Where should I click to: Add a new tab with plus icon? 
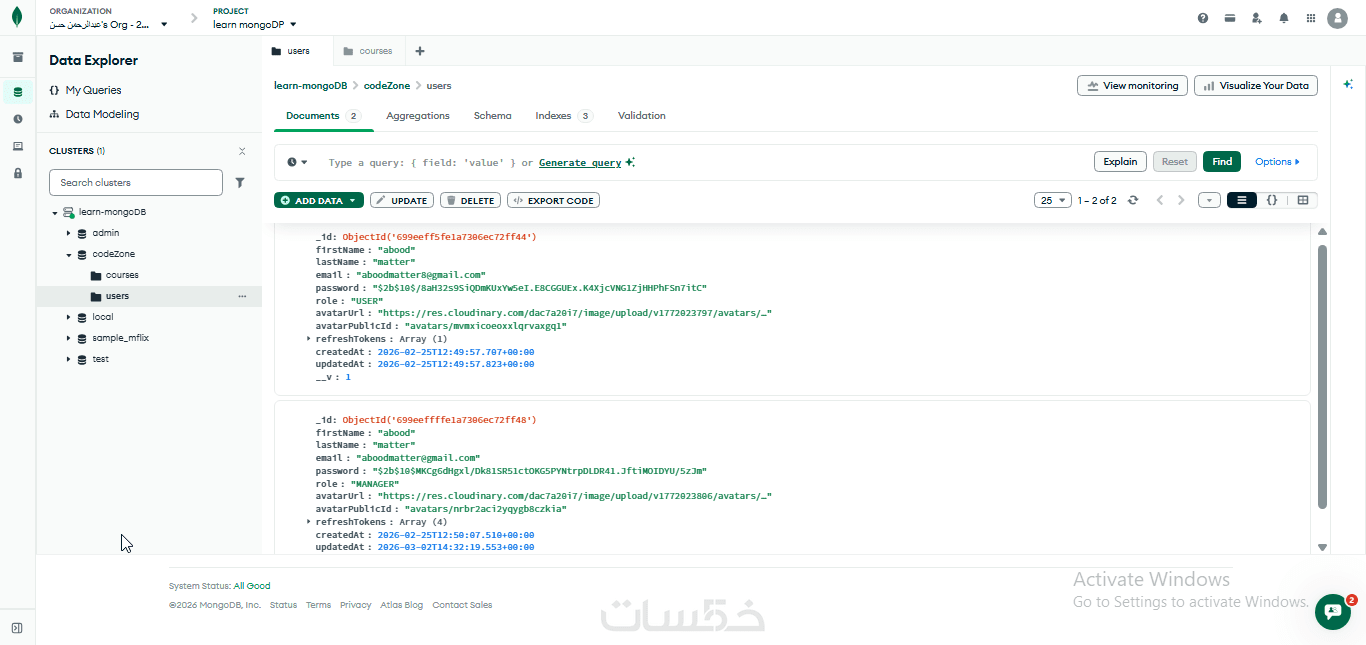coord(420,51)
